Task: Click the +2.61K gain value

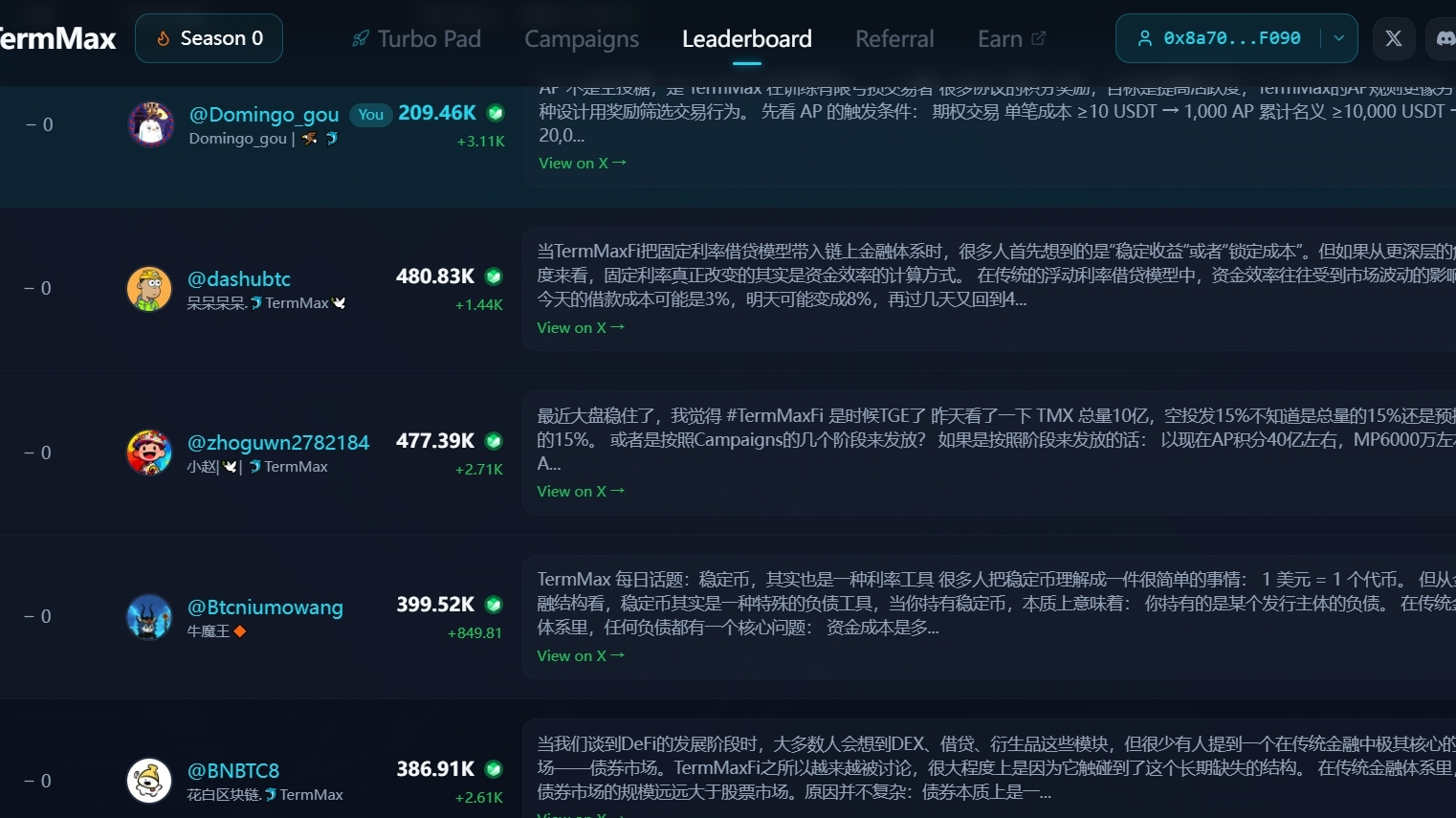Action: (x=479, y=798)
